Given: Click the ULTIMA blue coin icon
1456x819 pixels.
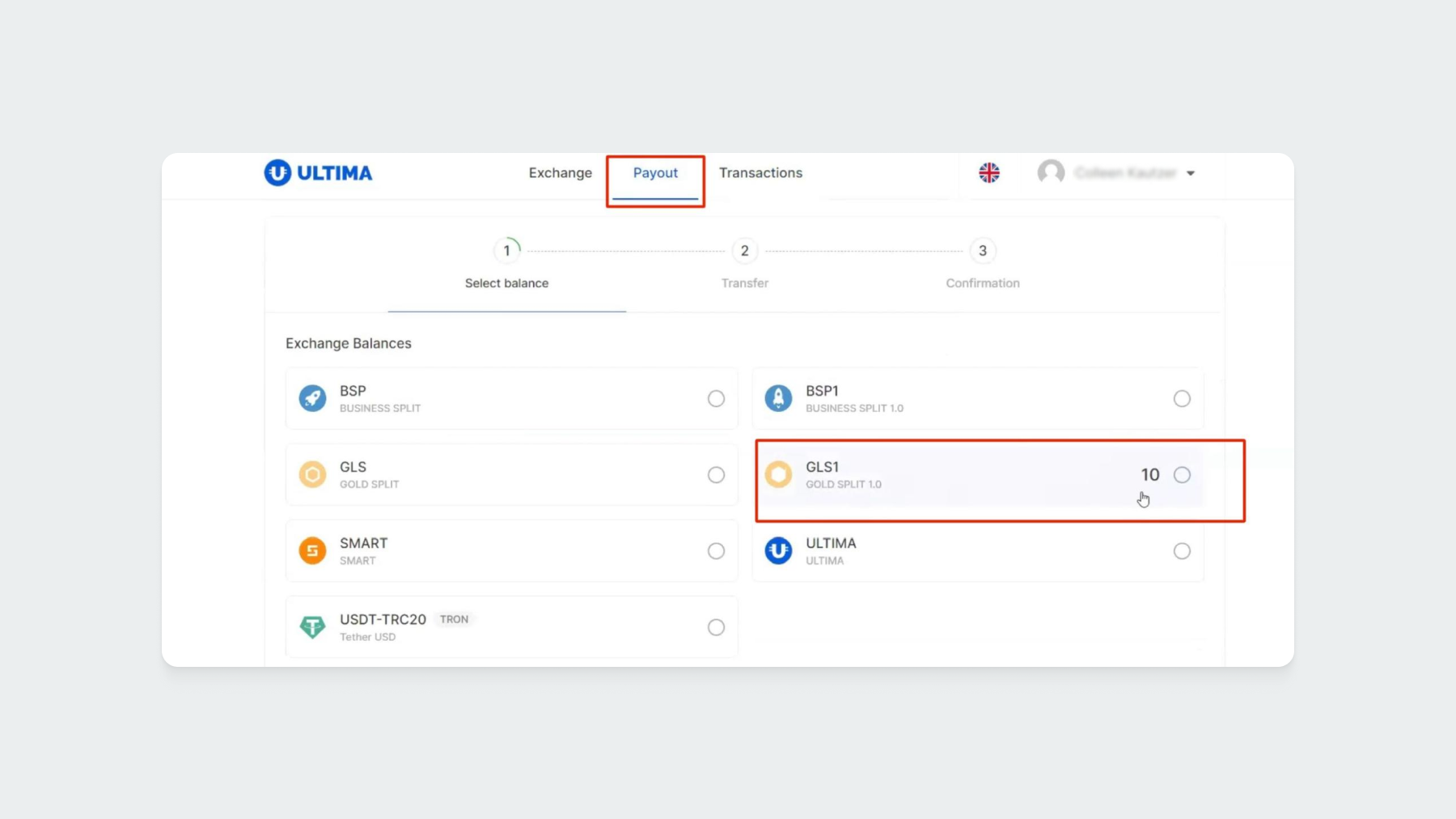Looking at the screenshot, I should click(x=778, y=550).
